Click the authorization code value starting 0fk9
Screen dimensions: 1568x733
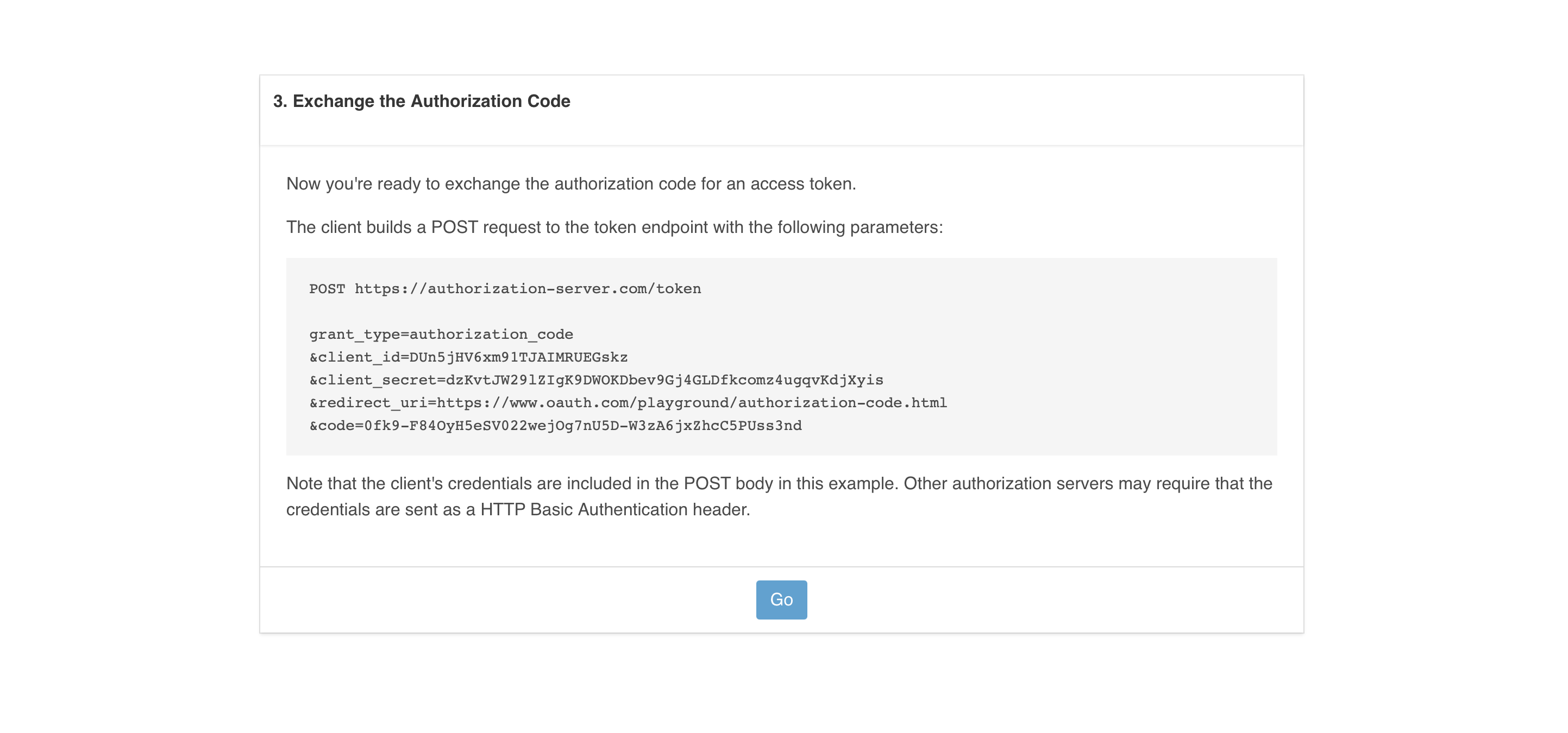(582, 426)
